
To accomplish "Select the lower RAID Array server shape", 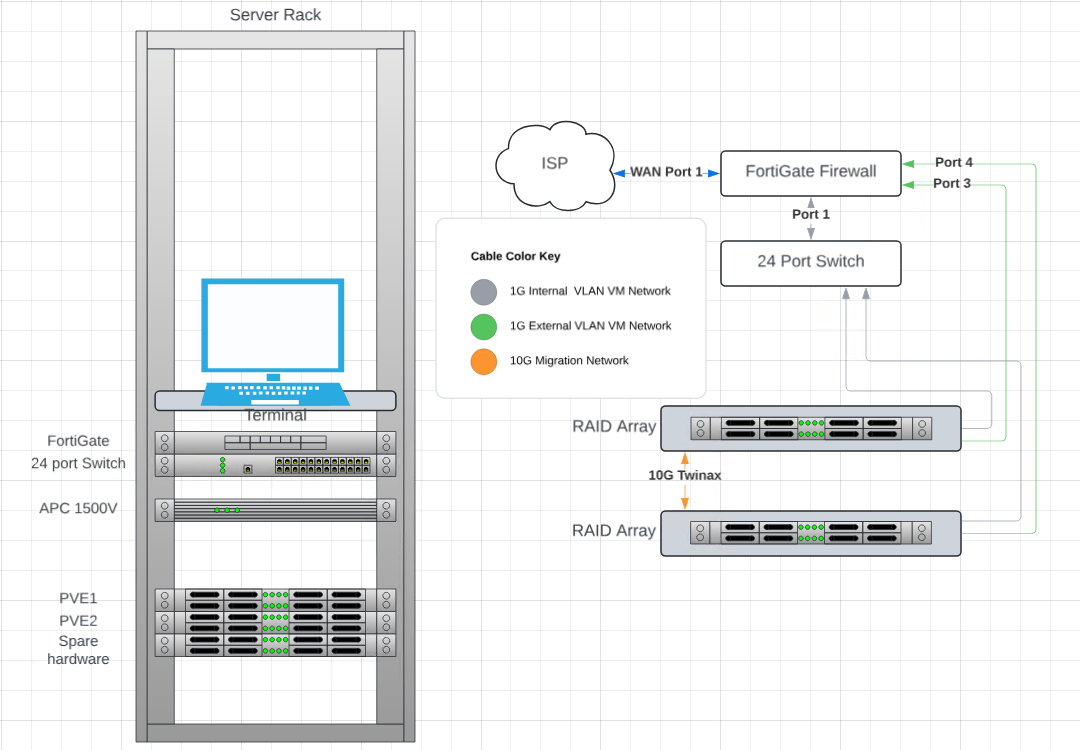I will tap(811, 532).
